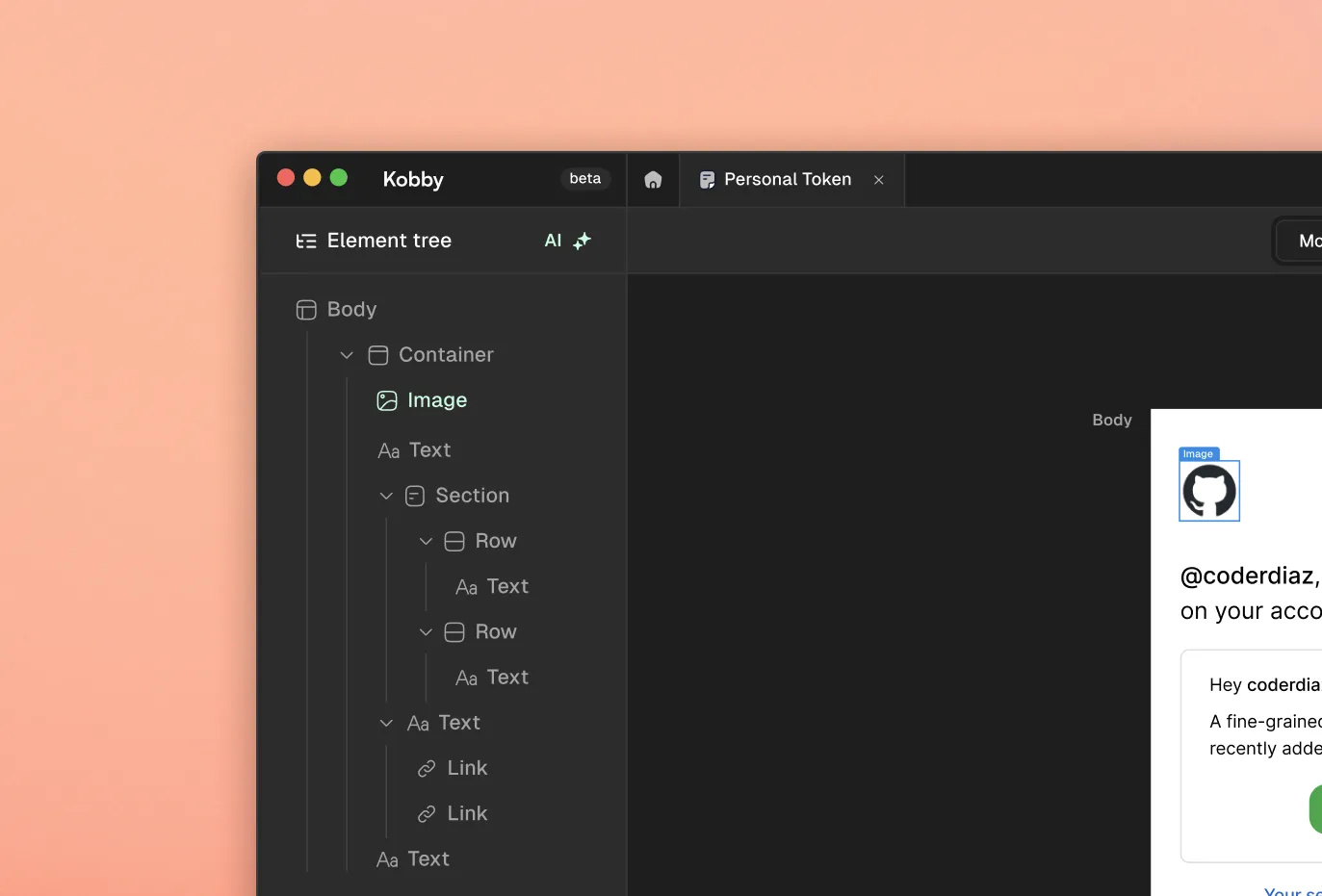Collapse the Section chevron
The image size is (1322, 896).
coord(386,496)
